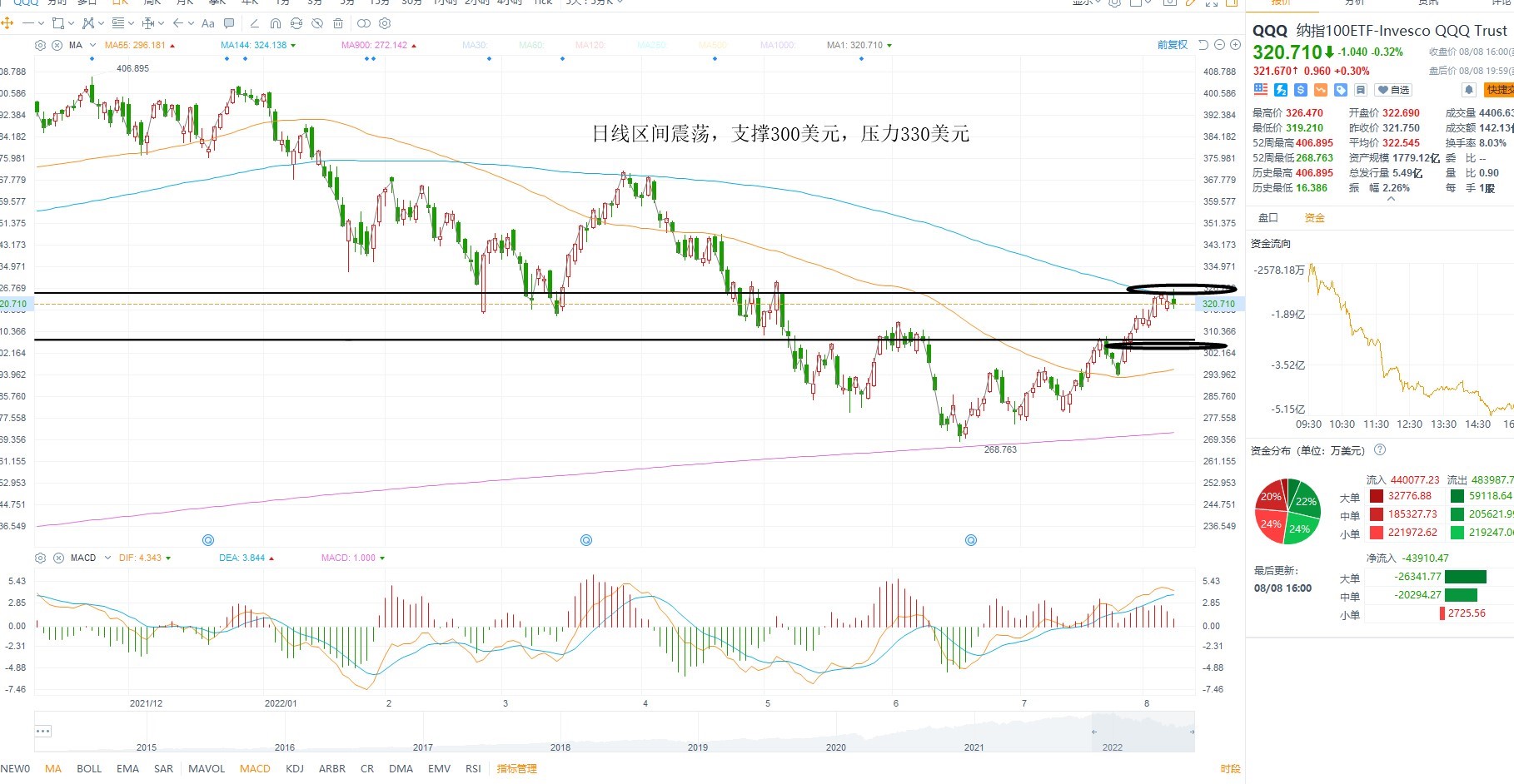Click the 时段 session button

click(1230, 769)
